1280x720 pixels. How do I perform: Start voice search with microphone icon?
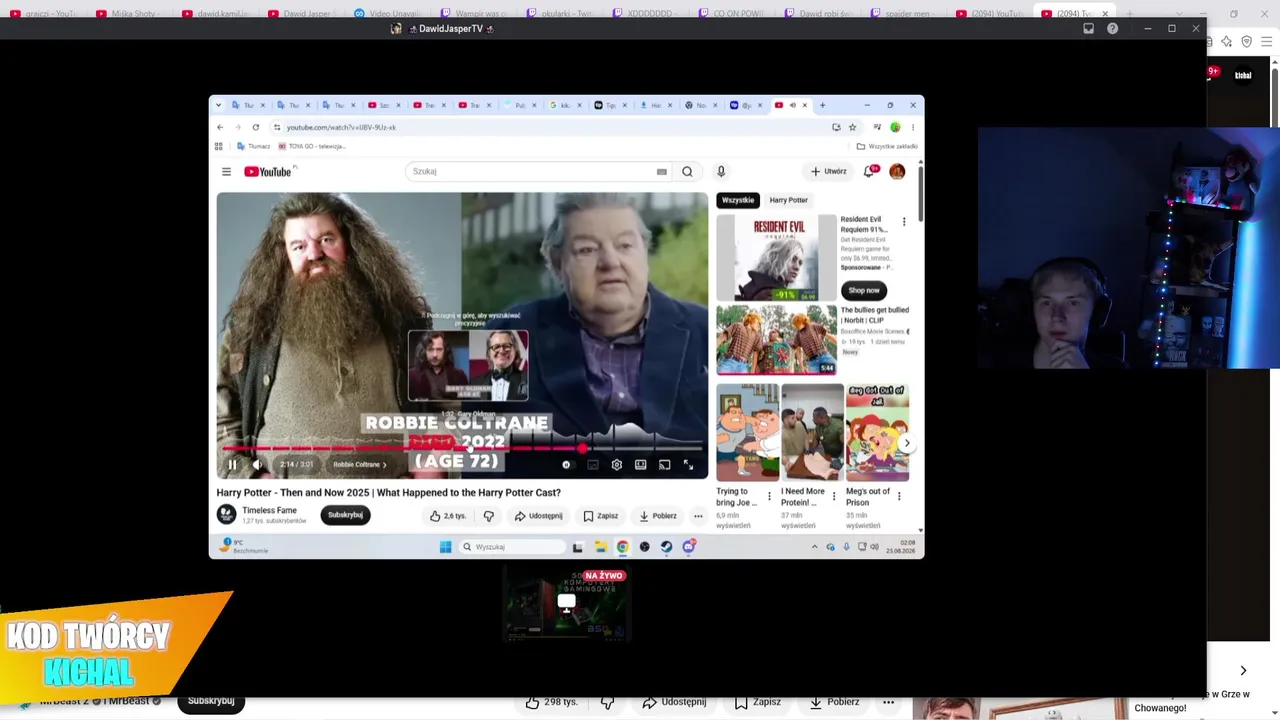[721, 172]
